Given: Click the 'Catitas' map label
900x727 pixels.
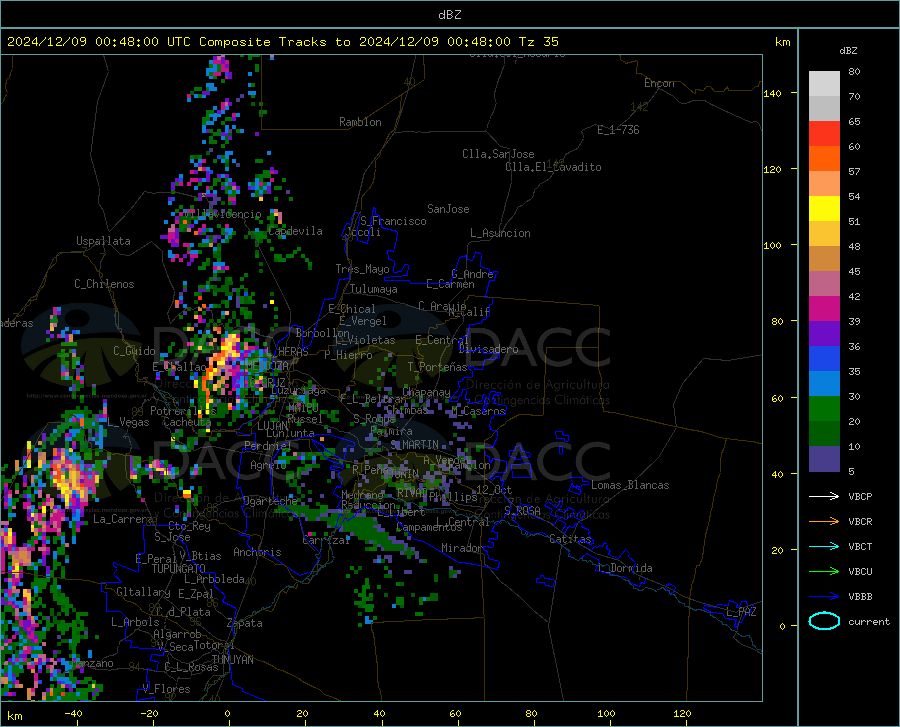Looking at the screenshot, I should (x=570, y=539).
